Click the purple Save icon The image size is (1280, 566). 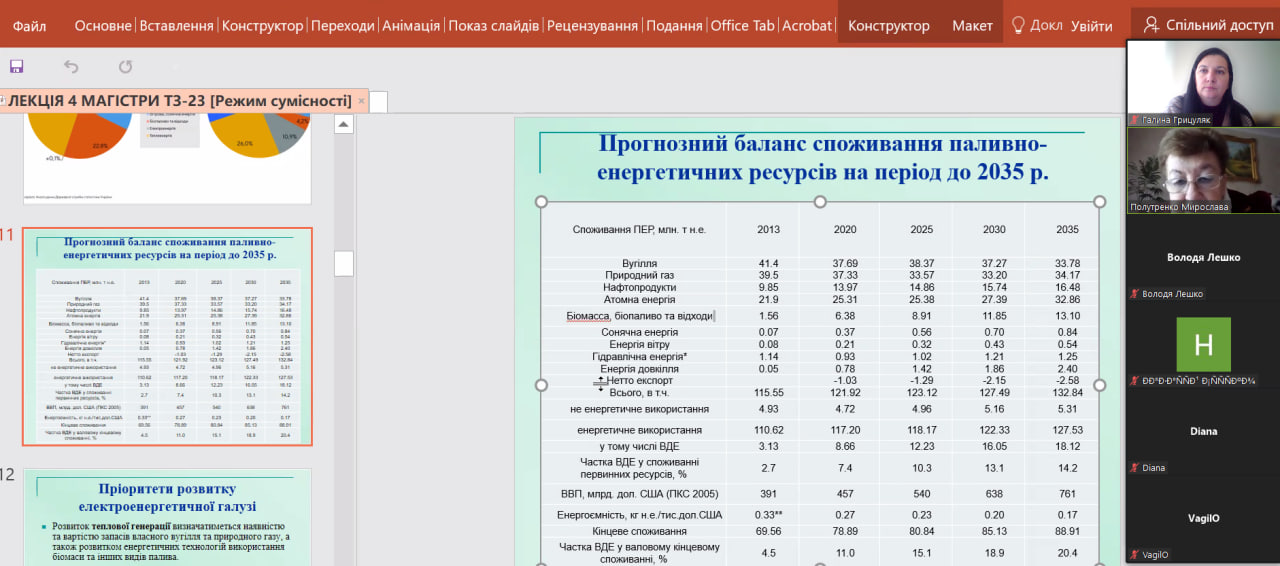pos(16,67)
